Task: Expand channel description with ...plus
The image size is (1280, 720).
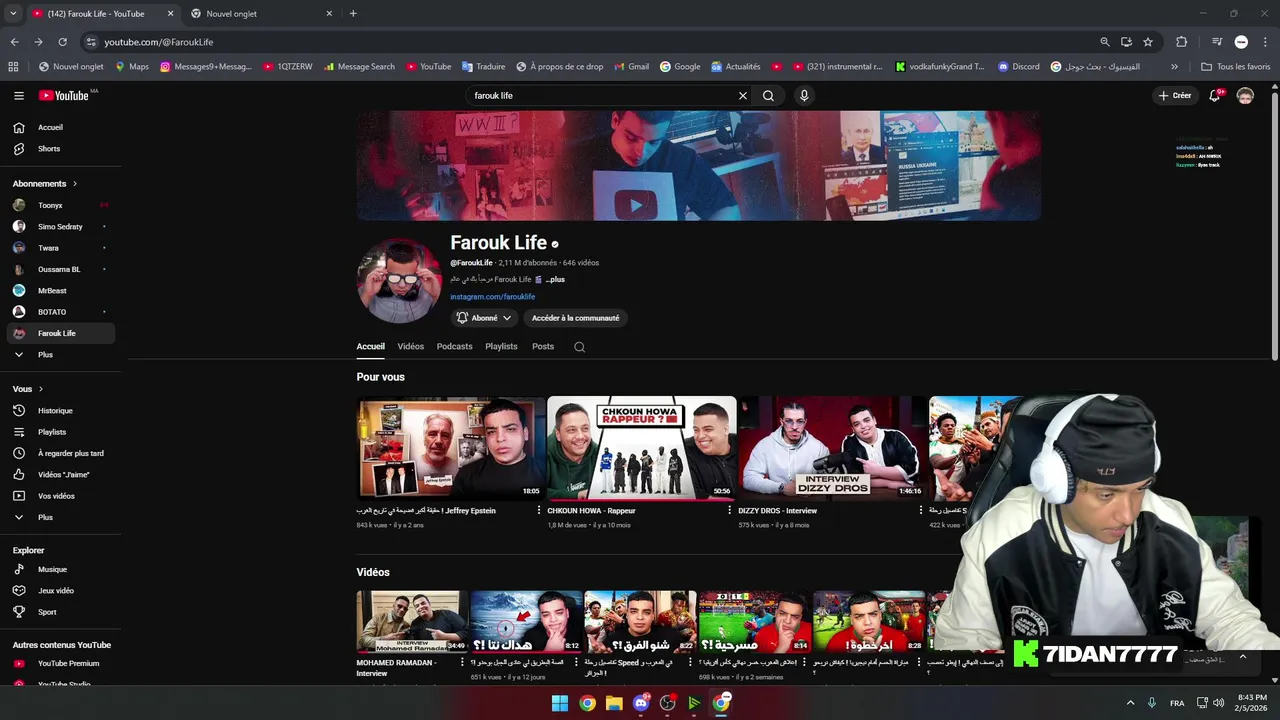Action: tap(555, 280)
